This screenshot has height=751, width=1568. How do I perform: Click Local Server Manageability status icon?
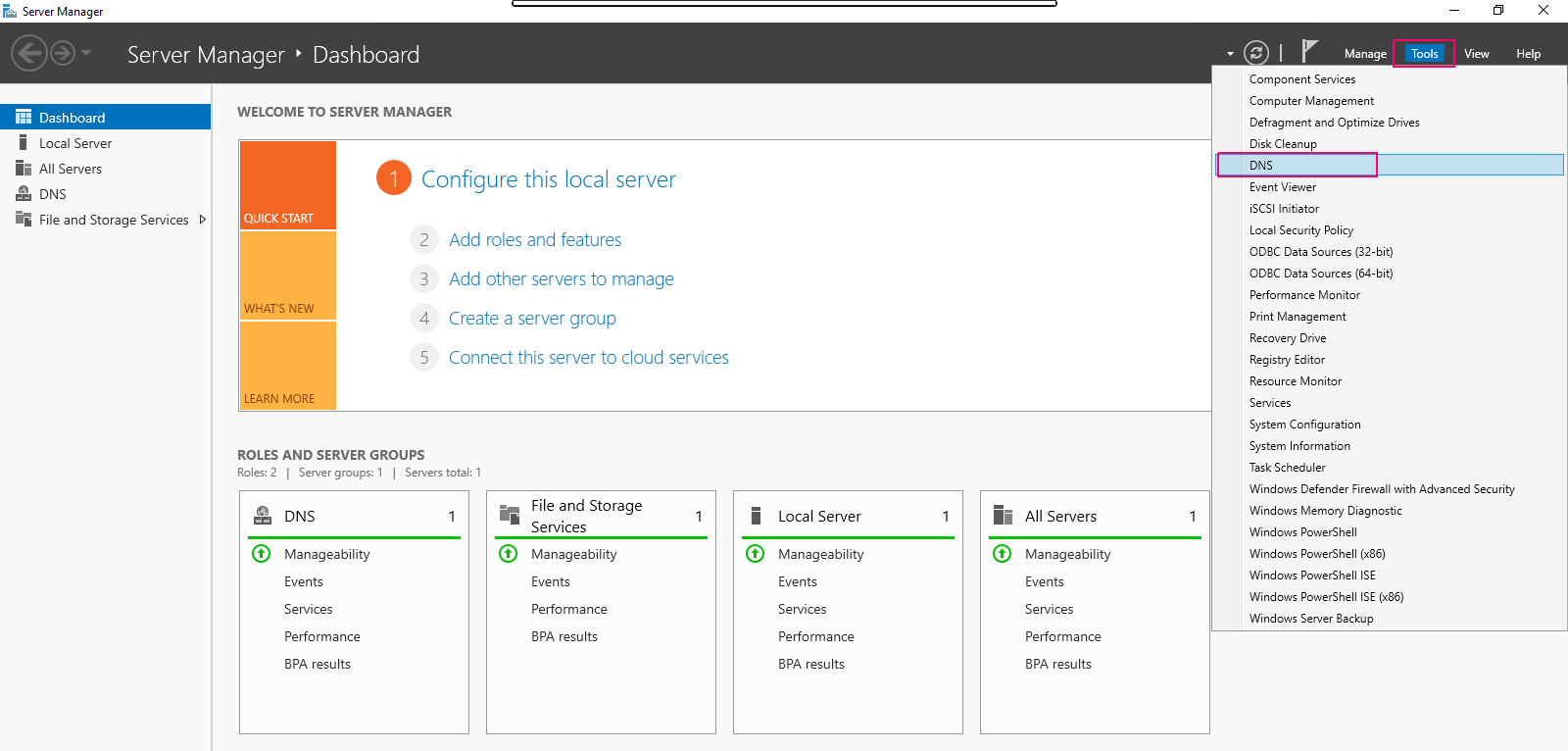coord(756,553)
